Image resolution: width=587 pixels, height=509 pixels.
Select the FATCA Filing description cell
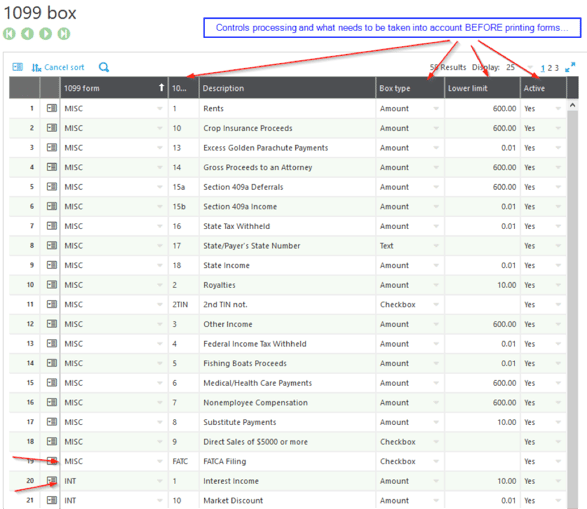coord(287,461)
